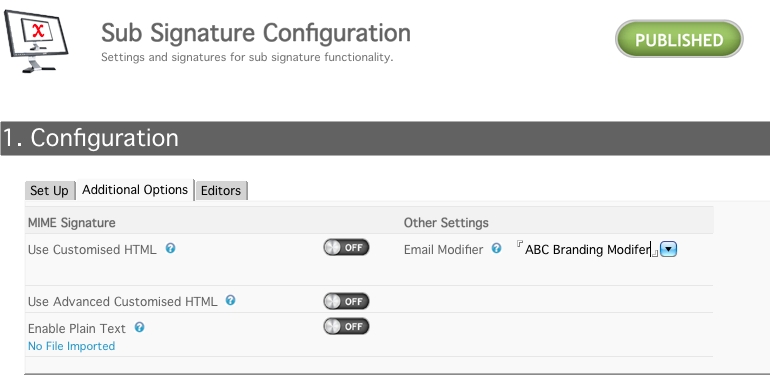Open help for Use Advanced Customised HTML
770x392 pixels.
point(230,300)
